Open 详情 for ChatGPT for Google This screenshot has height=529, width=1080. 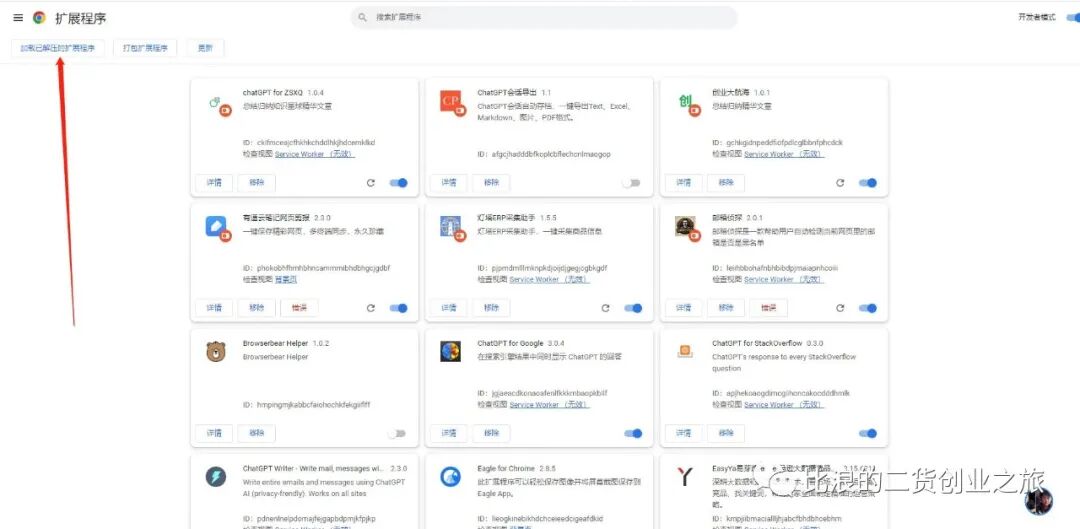coord(448,433)
